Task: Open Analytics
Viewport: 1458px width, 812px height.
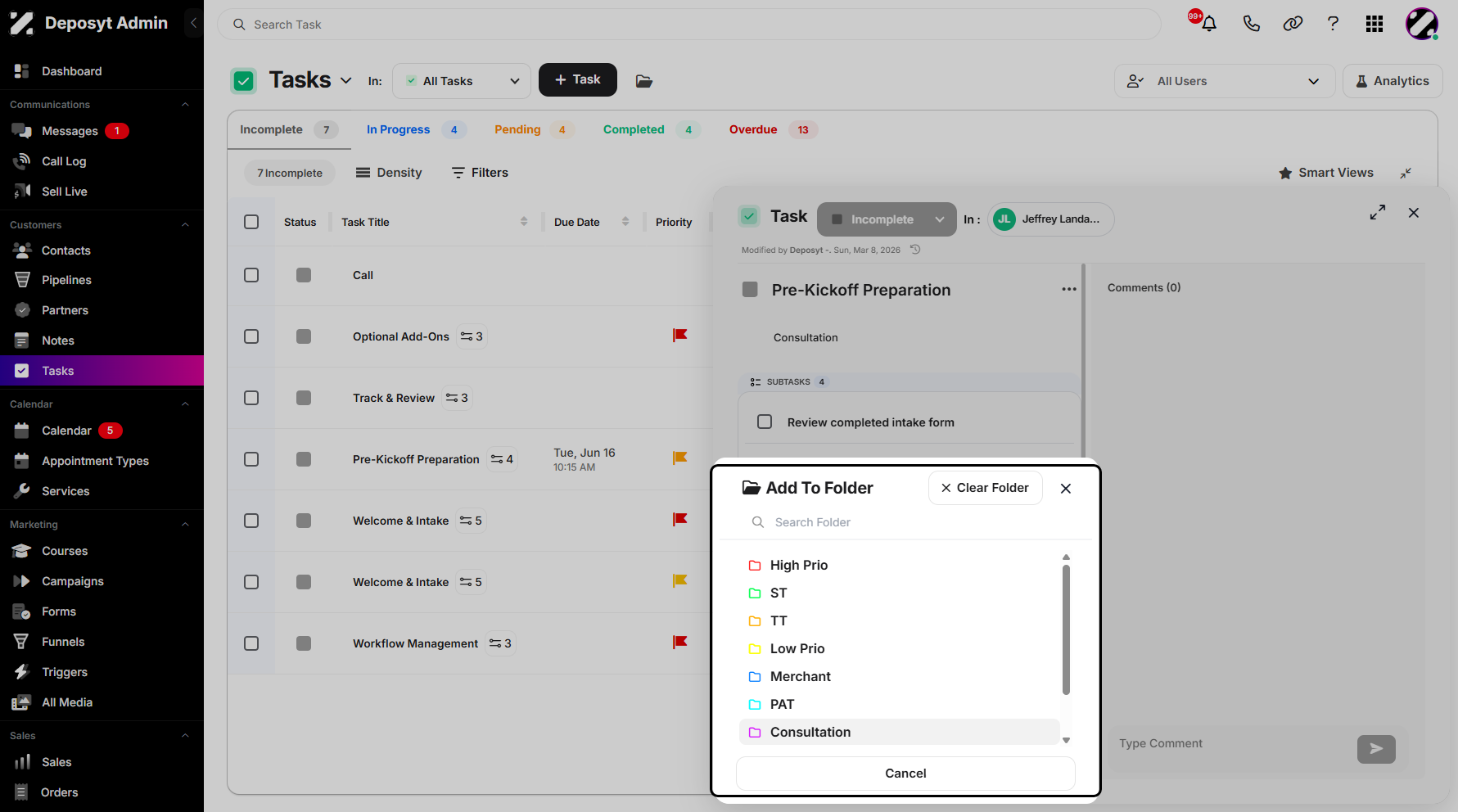Action: pyautogui.click(x=1393, y=81)
